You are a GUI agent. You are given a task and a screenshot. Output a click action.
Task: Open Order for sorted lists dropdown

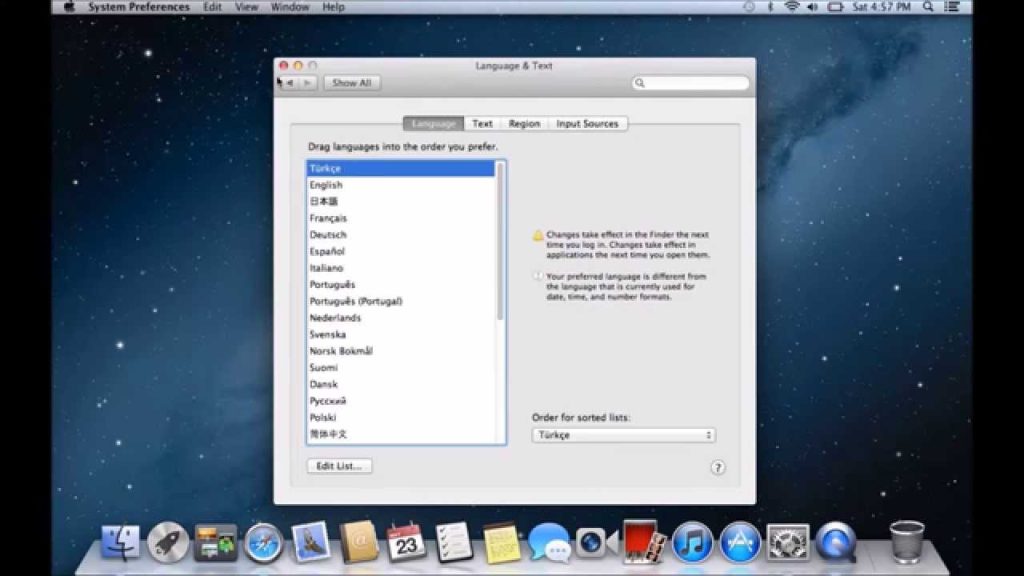623,435
